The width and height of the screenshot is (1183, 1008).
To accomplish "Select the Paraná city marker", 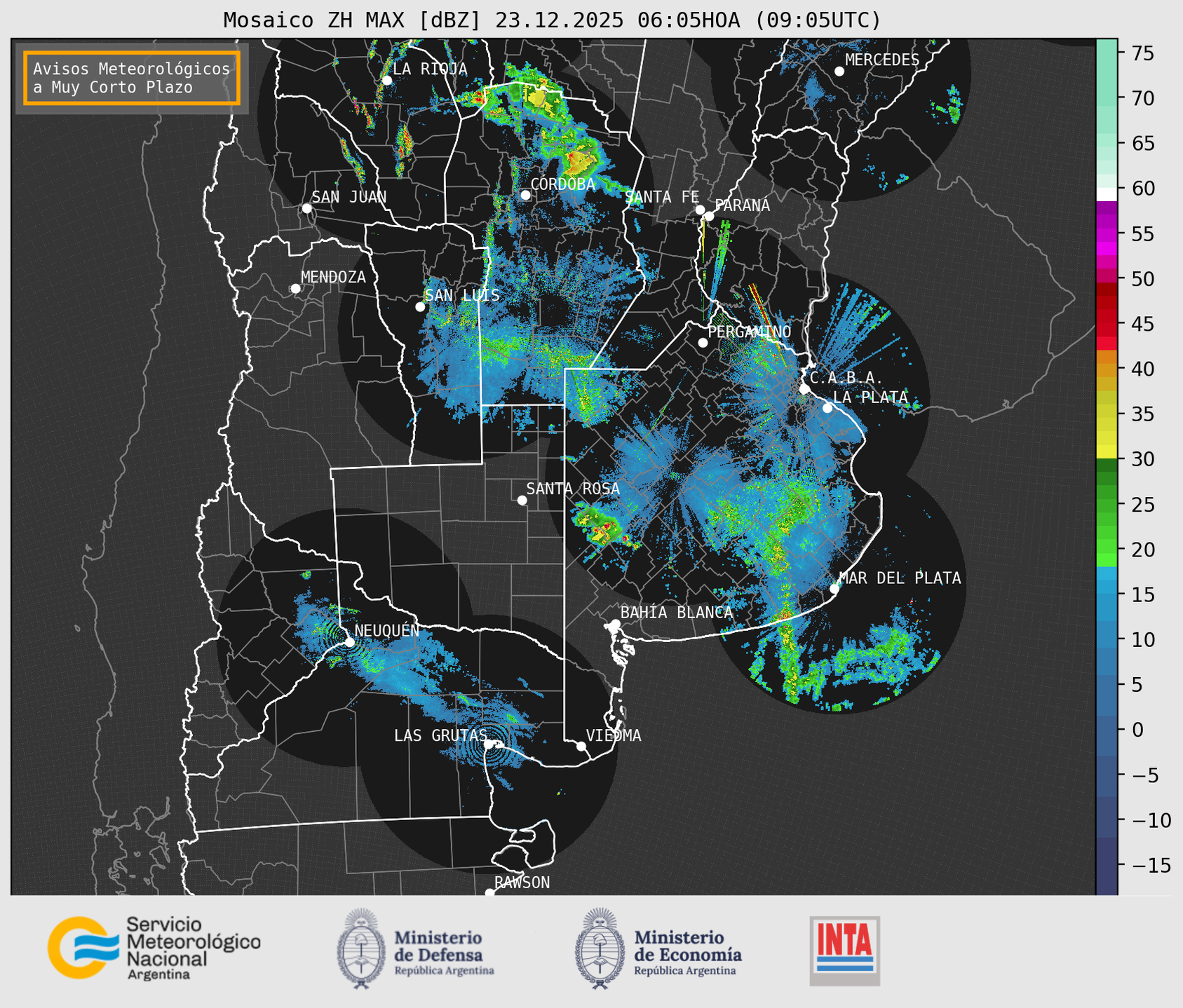I will (x=709, y=216).
